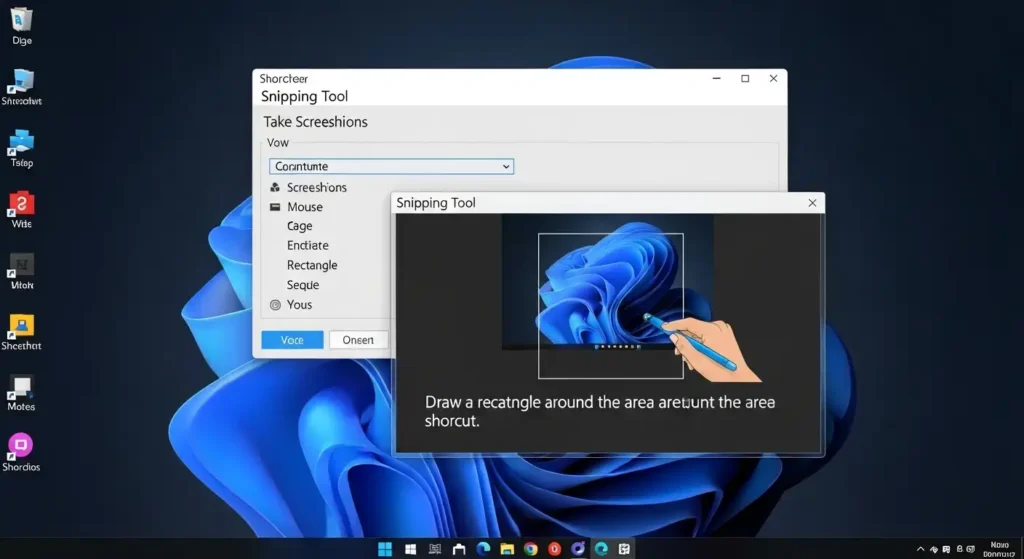
Task: Select the Mouse list entry
Action: pos(305,207)
